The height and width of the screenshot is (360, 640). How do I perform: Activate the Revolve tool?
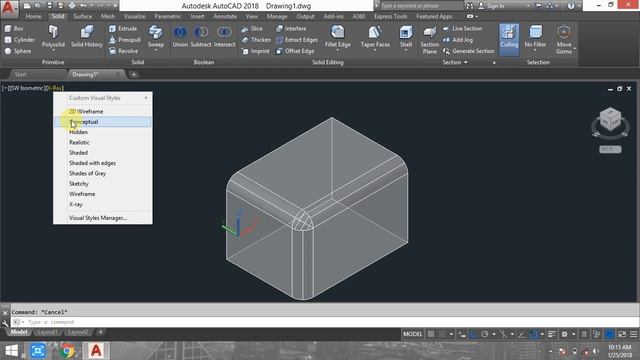[x=123, y=51]
